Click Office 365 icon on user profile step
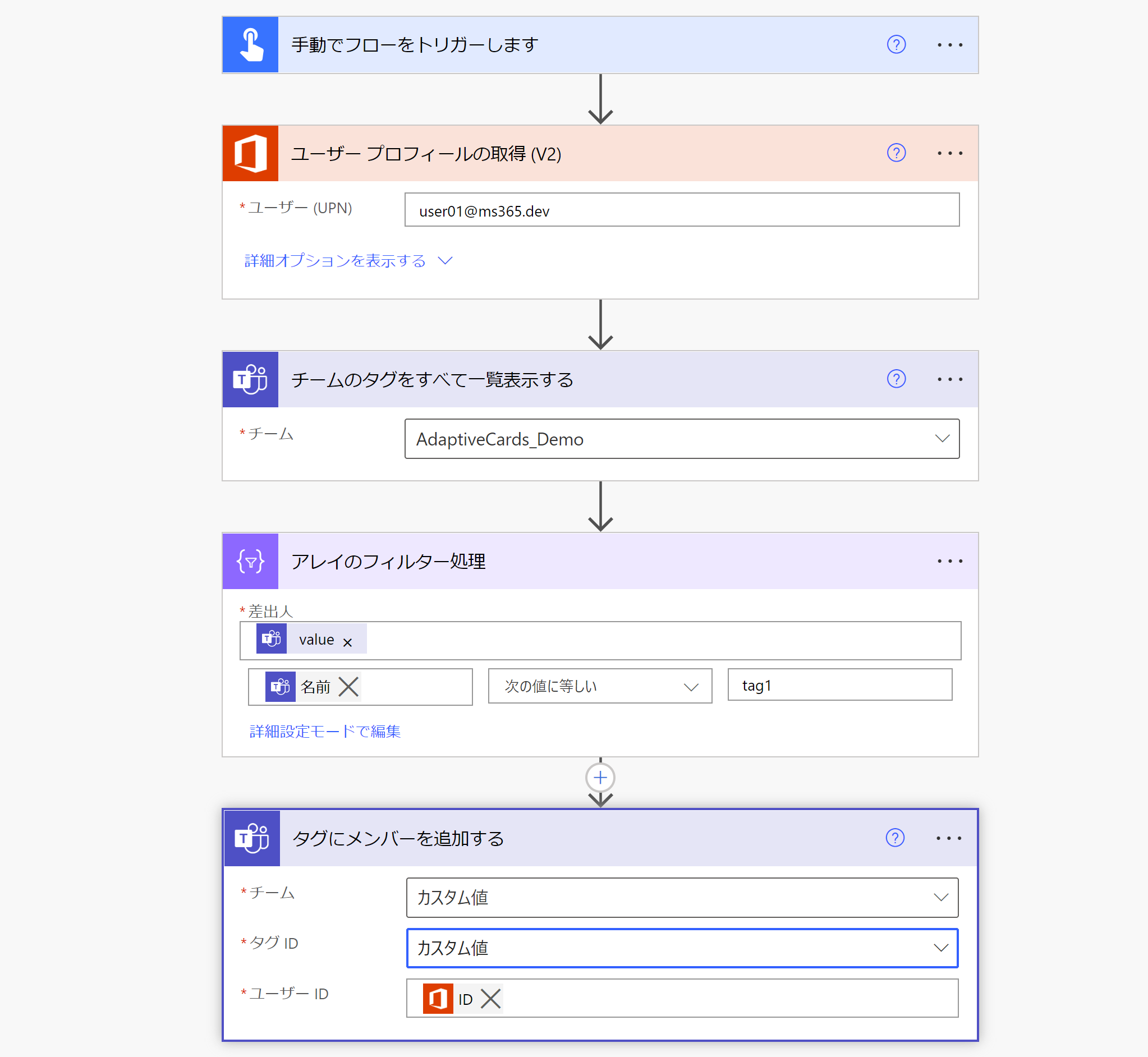The image size is (1148, 1057). tap(251, 153)
